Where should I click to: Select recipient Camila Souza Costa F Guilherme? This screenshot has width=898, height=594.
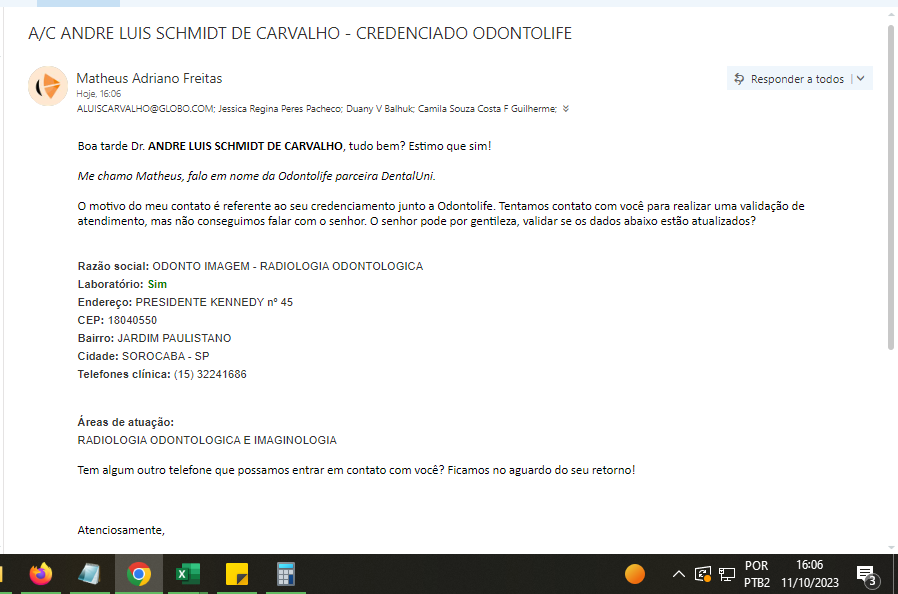point(487,109)
